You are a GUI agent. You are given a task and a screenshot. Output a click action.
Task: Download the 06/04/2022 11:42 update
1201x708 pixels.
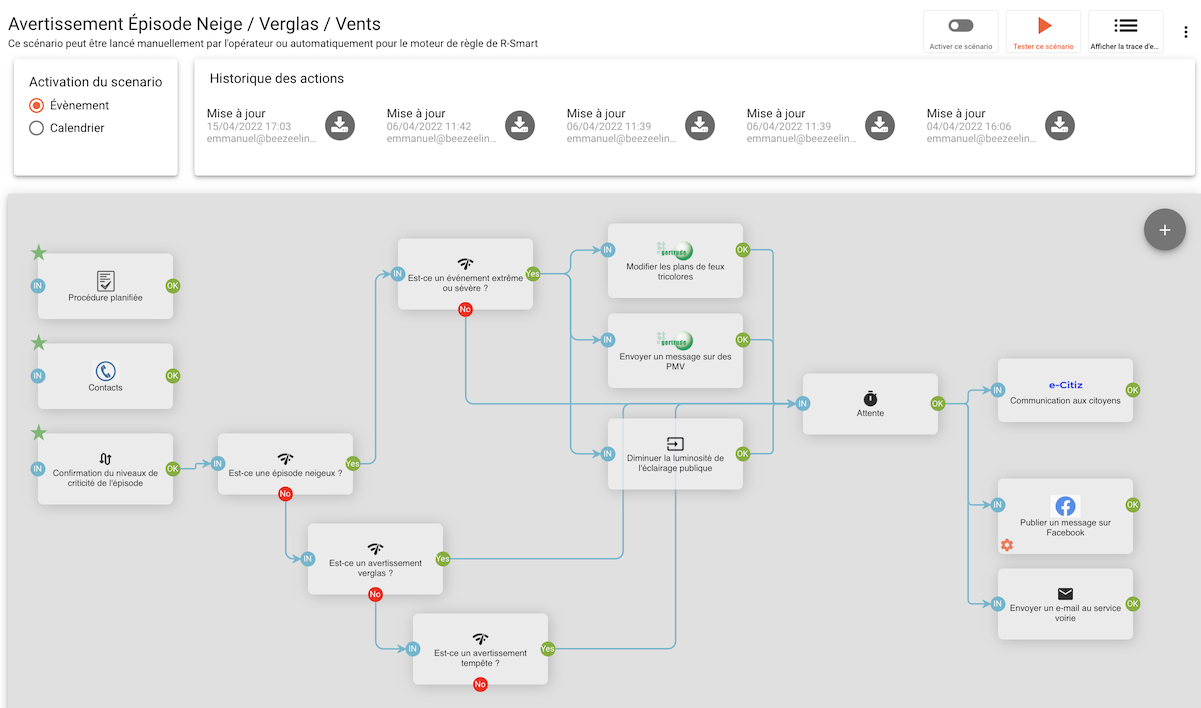pos(520,125)
